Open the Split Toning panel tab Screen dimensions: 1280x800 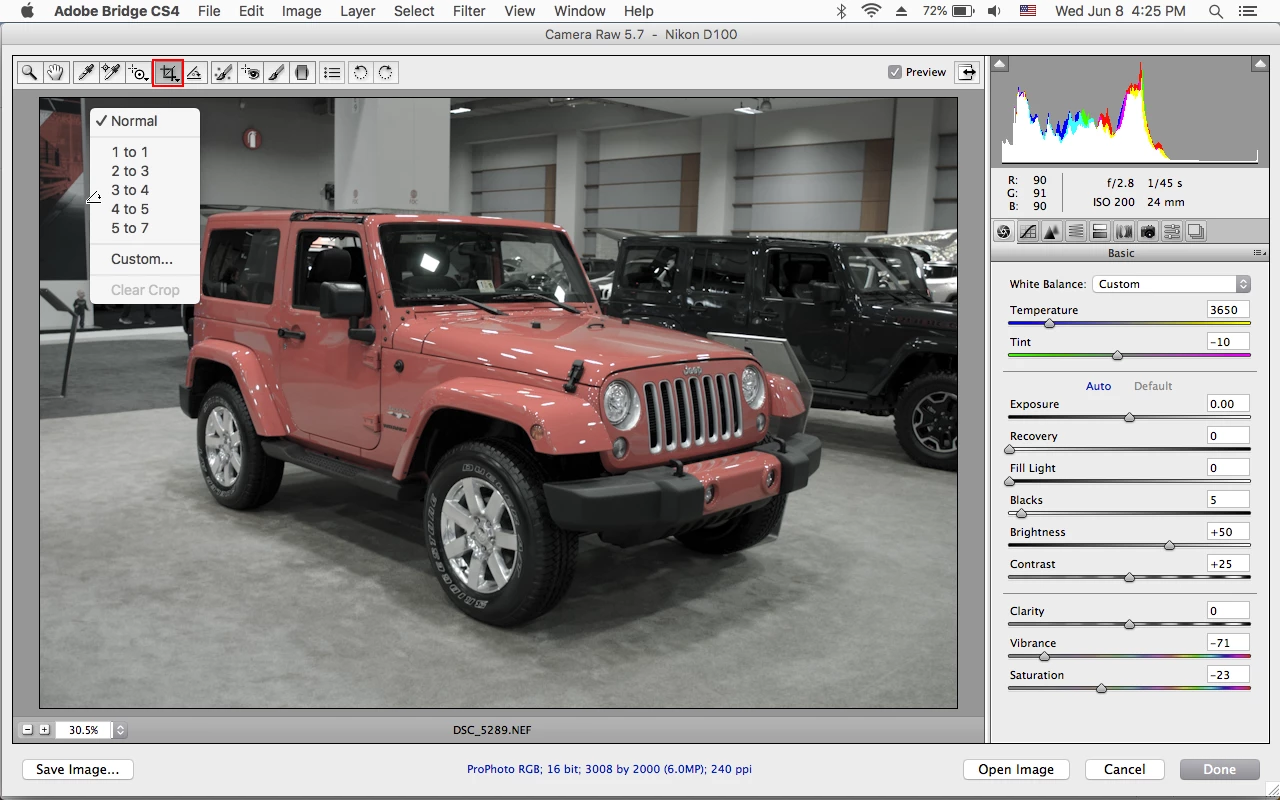1100,232
